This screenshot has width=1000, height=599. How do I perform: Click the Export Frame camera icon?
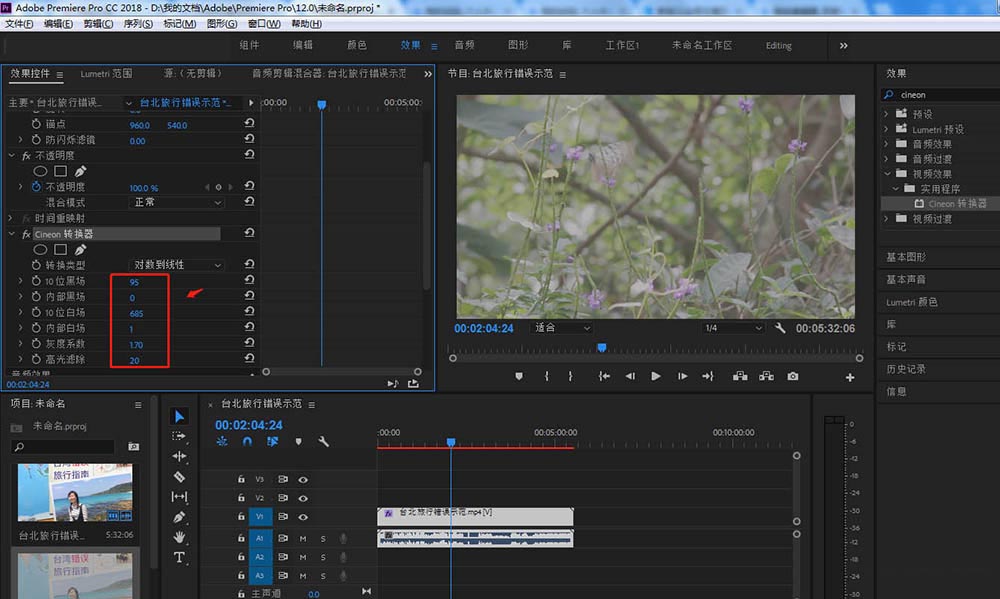click(x=793, y=376)
